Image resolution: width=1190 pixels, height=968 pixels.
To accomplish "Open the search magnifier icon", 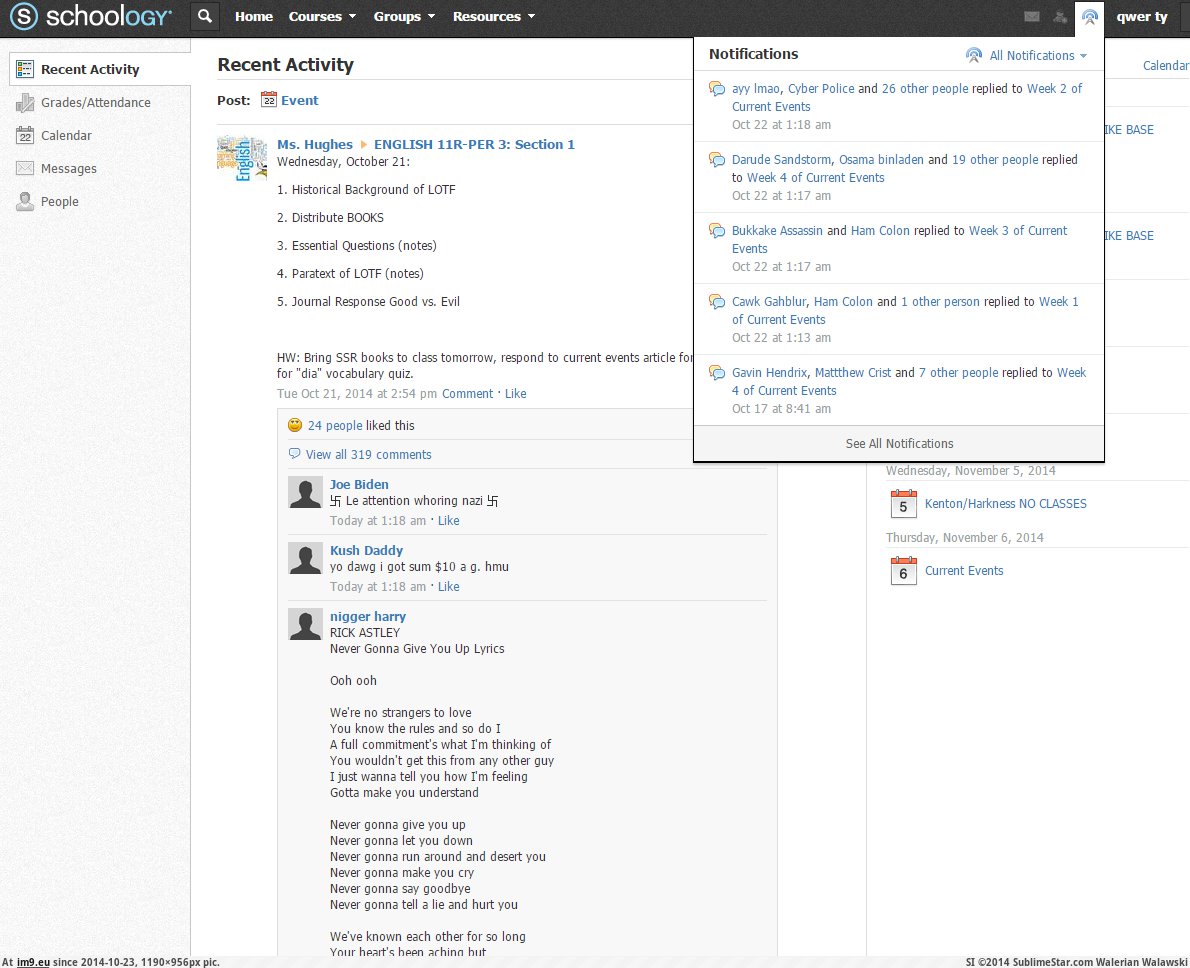I will tap(205, 16).
